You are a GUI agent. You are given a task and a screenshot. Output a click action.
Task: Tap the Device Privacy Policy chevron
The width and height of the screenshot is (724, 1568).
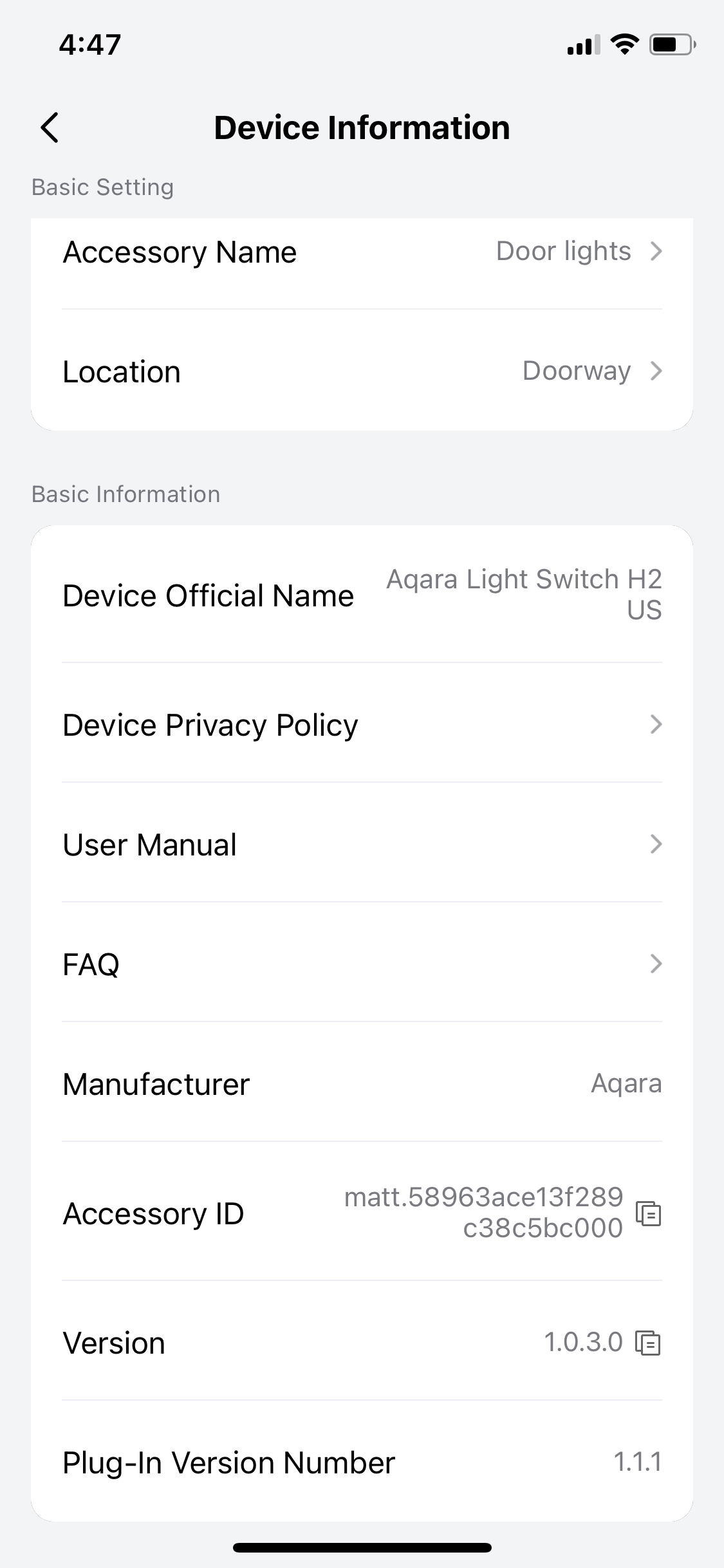tap(656, 724)
